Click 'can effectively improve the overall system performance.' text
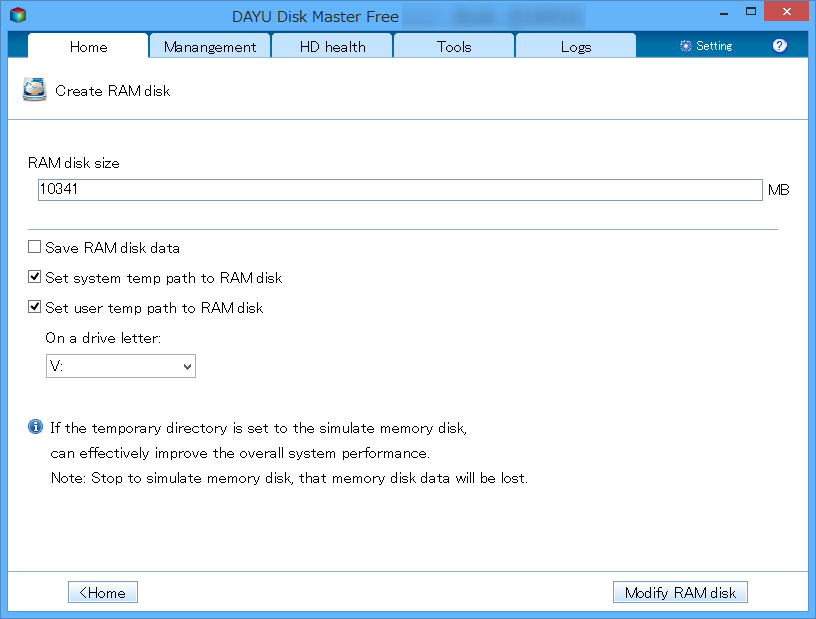Screen dimensions: 816x619 240,453
